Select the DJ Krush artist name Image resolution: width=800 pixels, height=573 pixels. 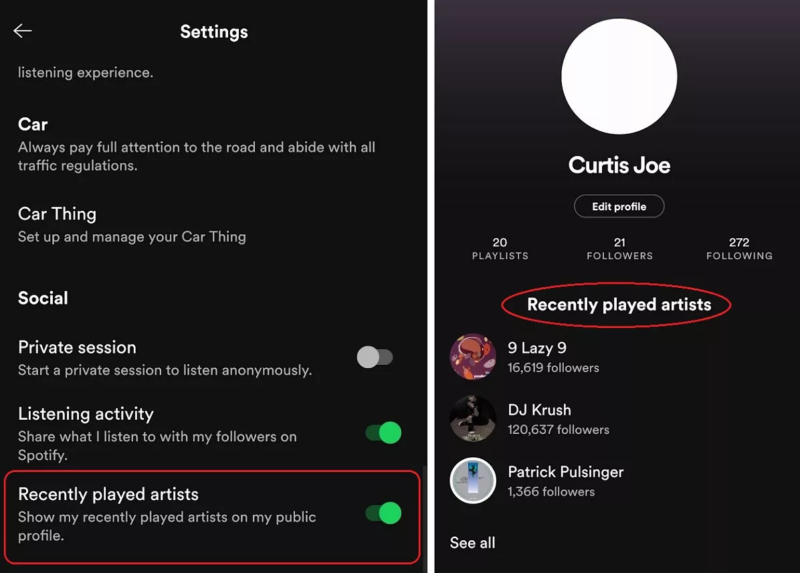(x=539, y=410)
